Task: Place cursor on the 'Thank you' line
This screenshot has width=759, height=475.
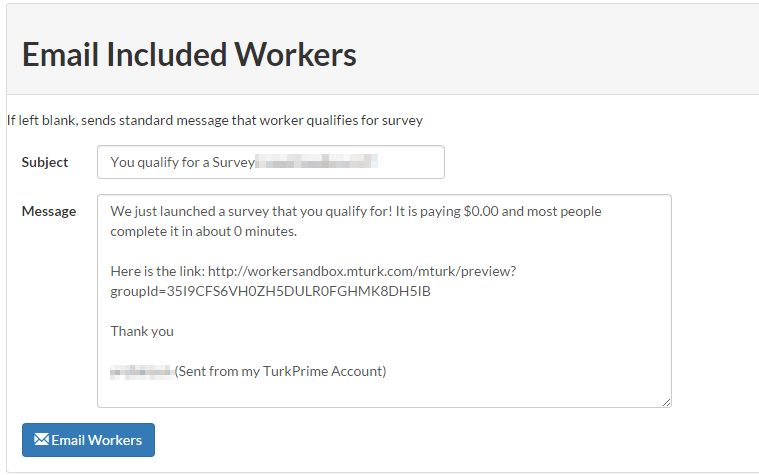Action: [x=142, y=331]
